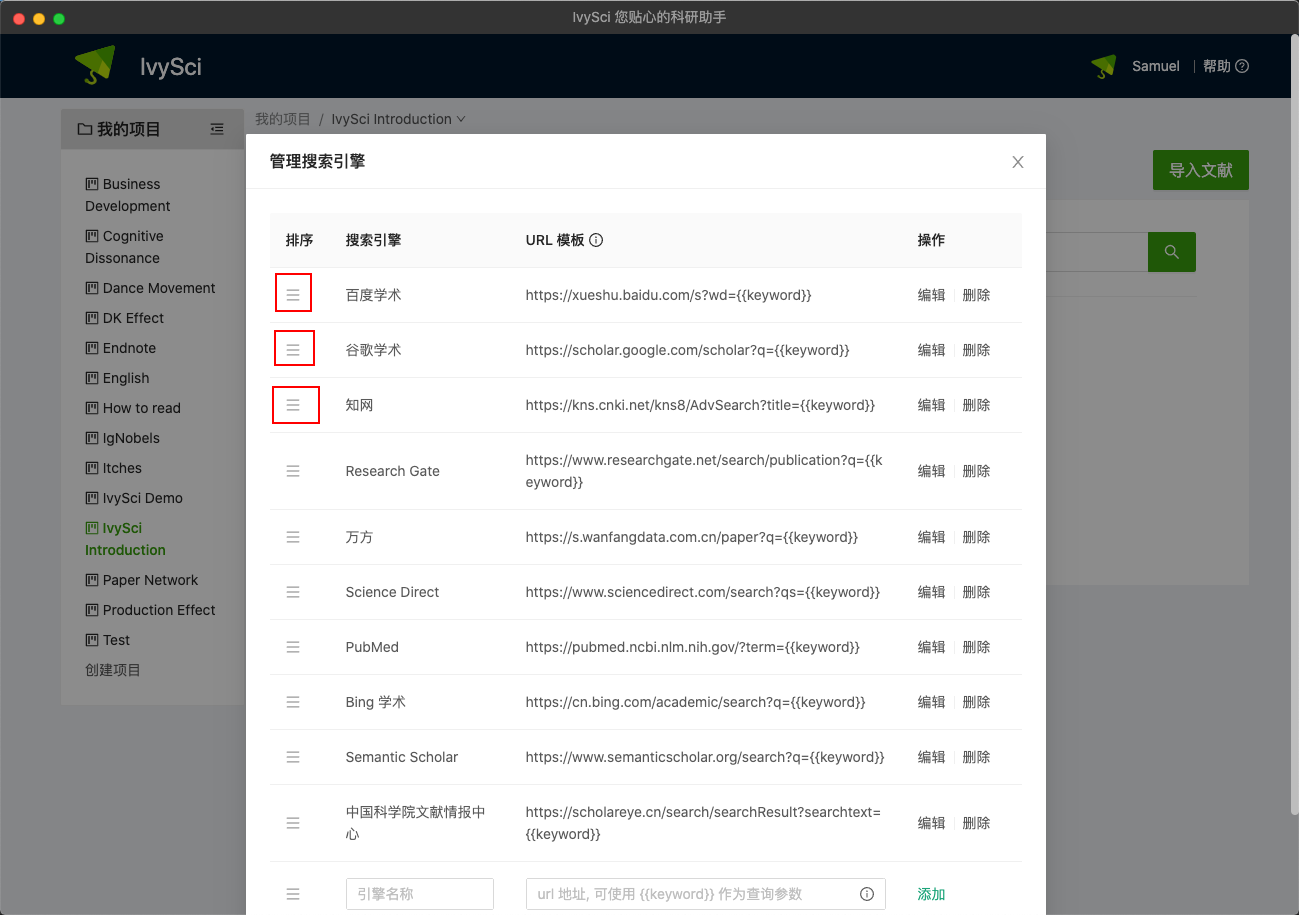Click the green search magnifier button
This screenshot has width=1299, height=915.
point(1172,252)
